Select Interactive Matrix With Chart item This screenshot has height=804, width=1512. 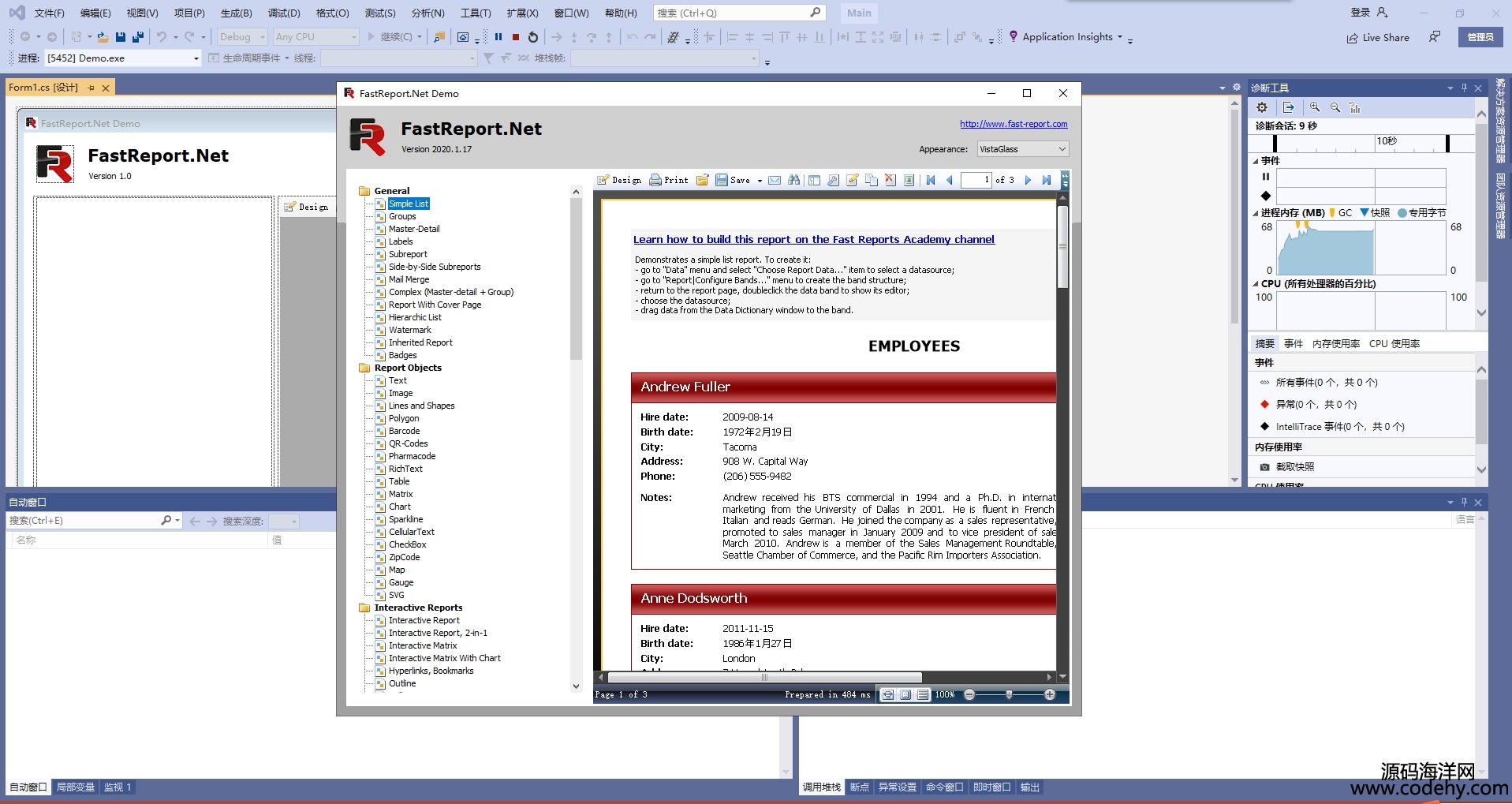pos(445,658)
